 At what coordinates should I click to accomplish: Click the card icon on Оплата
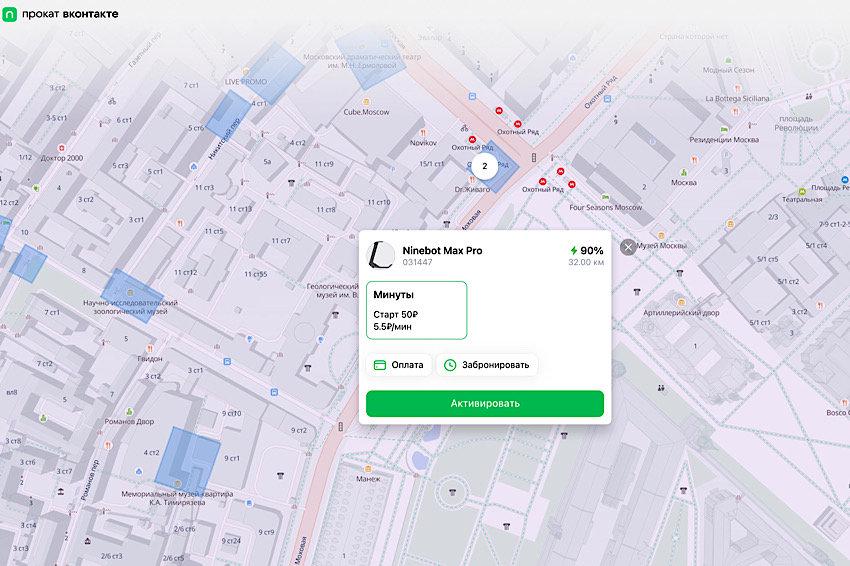380,365
